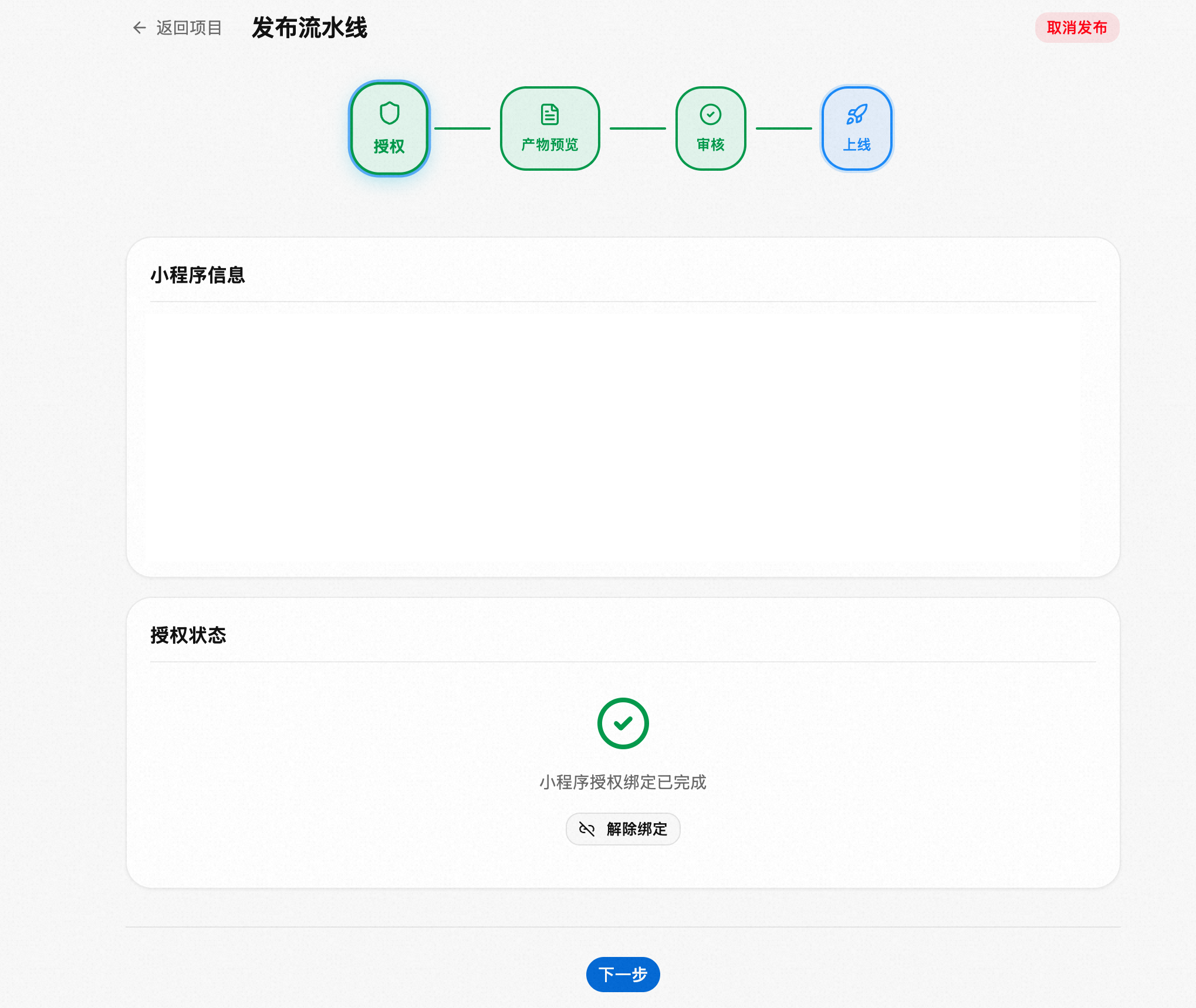Viewport: 1196px width, 1008px height.
Task: Switch to the 审核 review step
Action: click(x=710, y=128)
